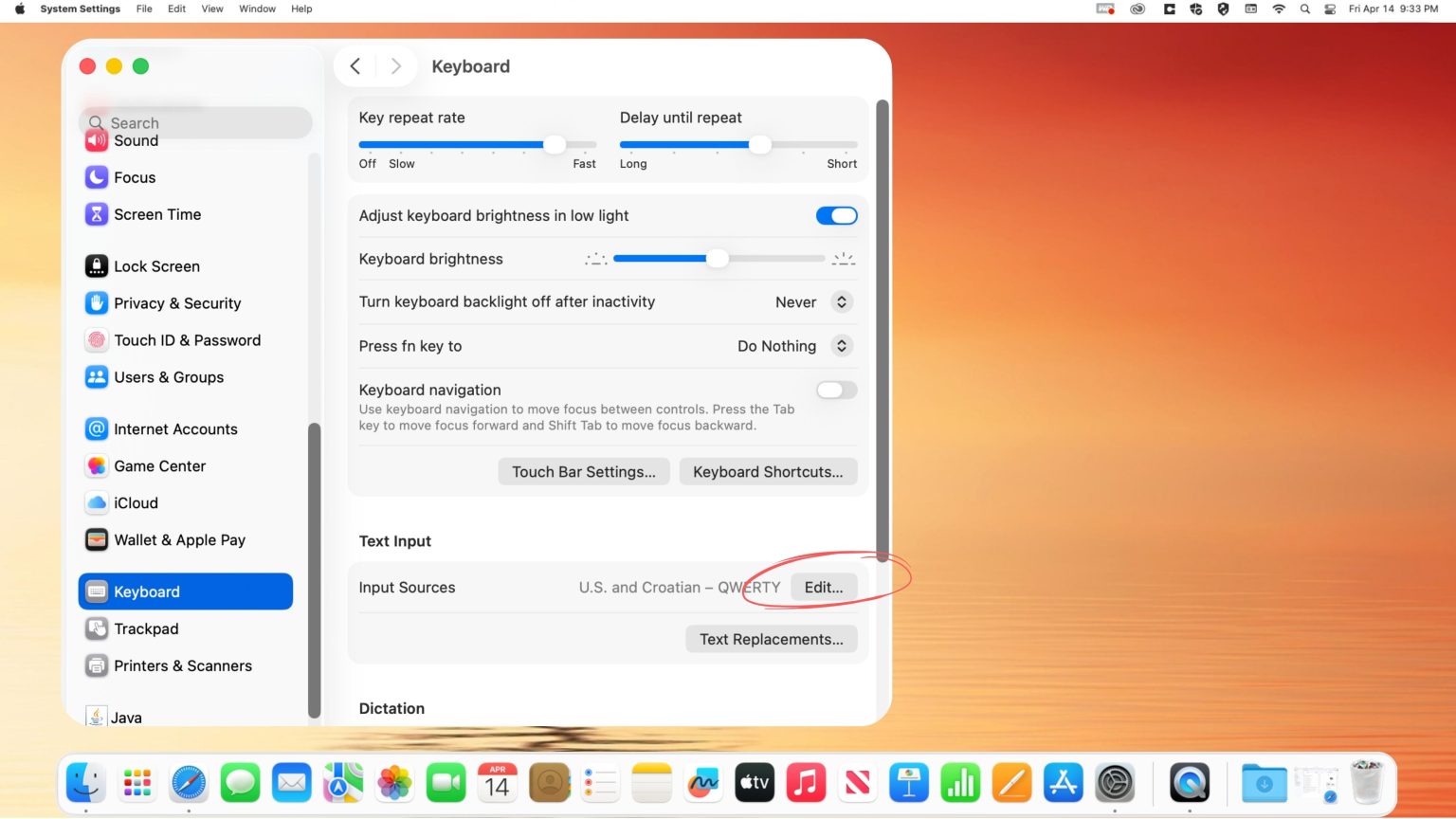Image resolution: width=1456 pixels, height=819 pixels.
Task: Select Touch ID & Password settings
Action: (x=187, y=340)
